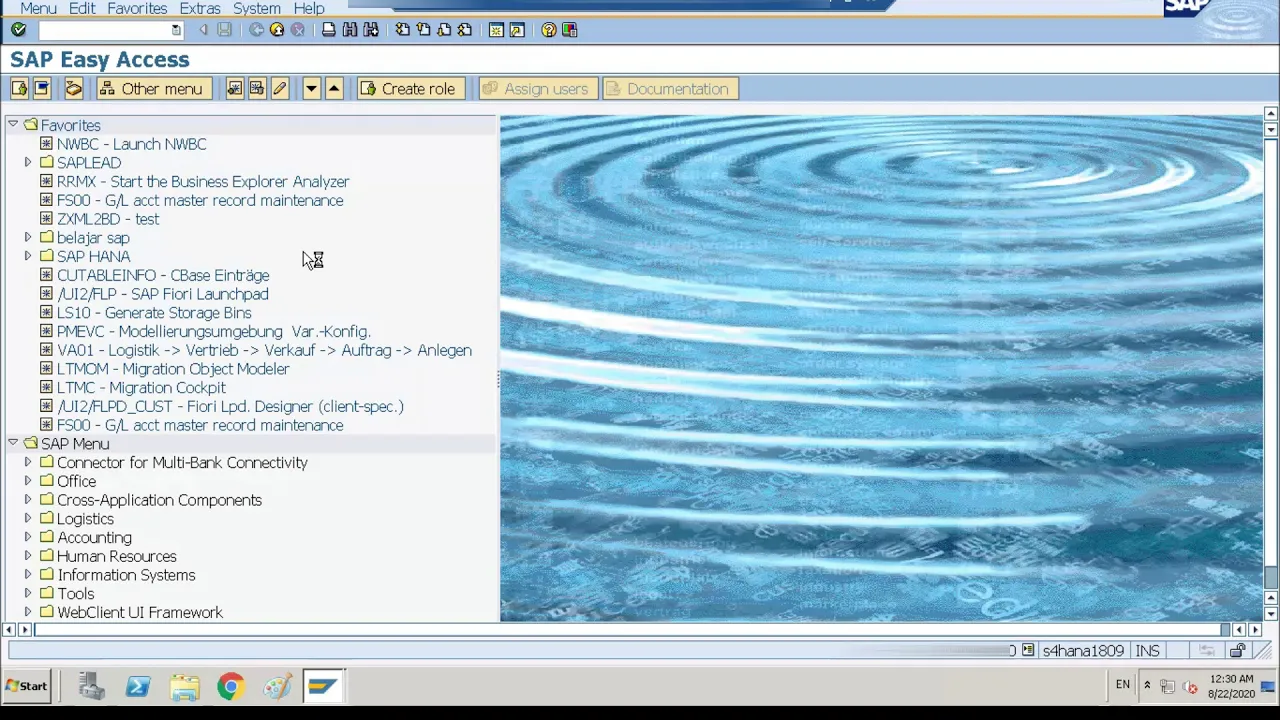
Task: Expand the SAP HANA folder
Action: [28, 257]
